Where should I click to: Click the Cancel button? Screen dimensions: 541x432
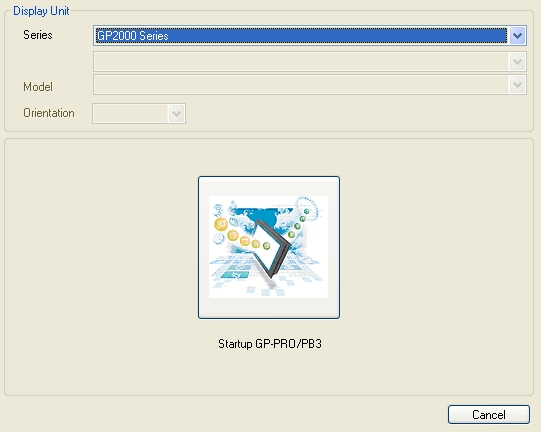[x=489, y=414]
